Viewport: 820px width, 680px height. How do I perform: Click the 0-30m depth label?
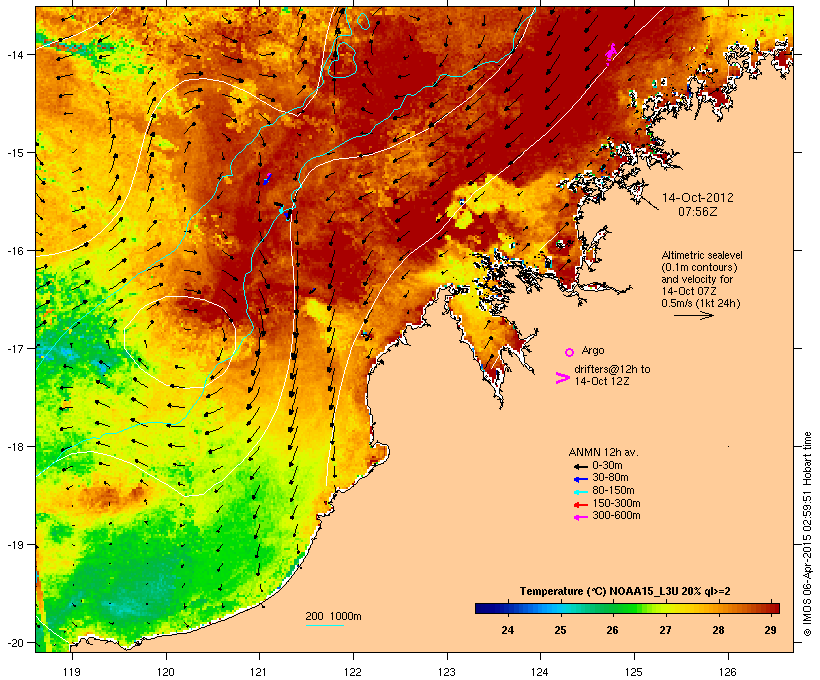pyautogui.click(x=607, y=466)
